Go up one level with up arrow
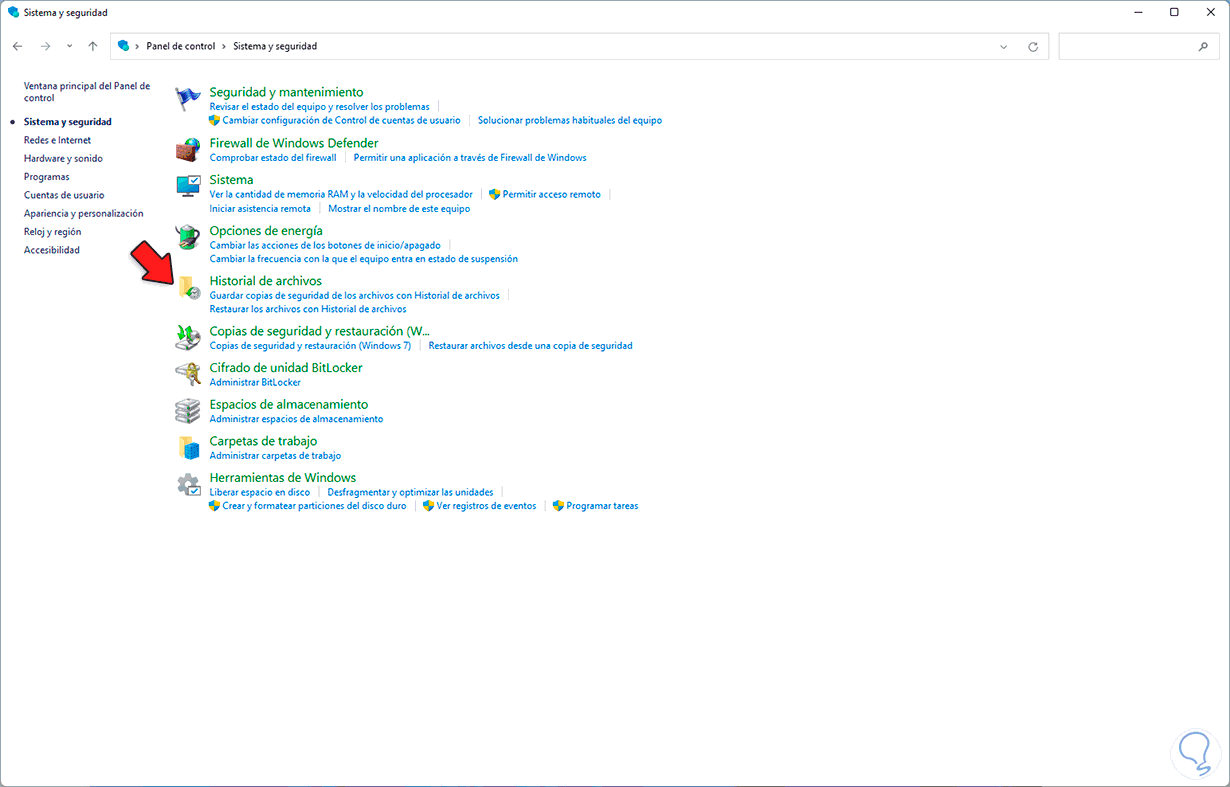Viewport: 1230px width, 787px height. (93, 46)
